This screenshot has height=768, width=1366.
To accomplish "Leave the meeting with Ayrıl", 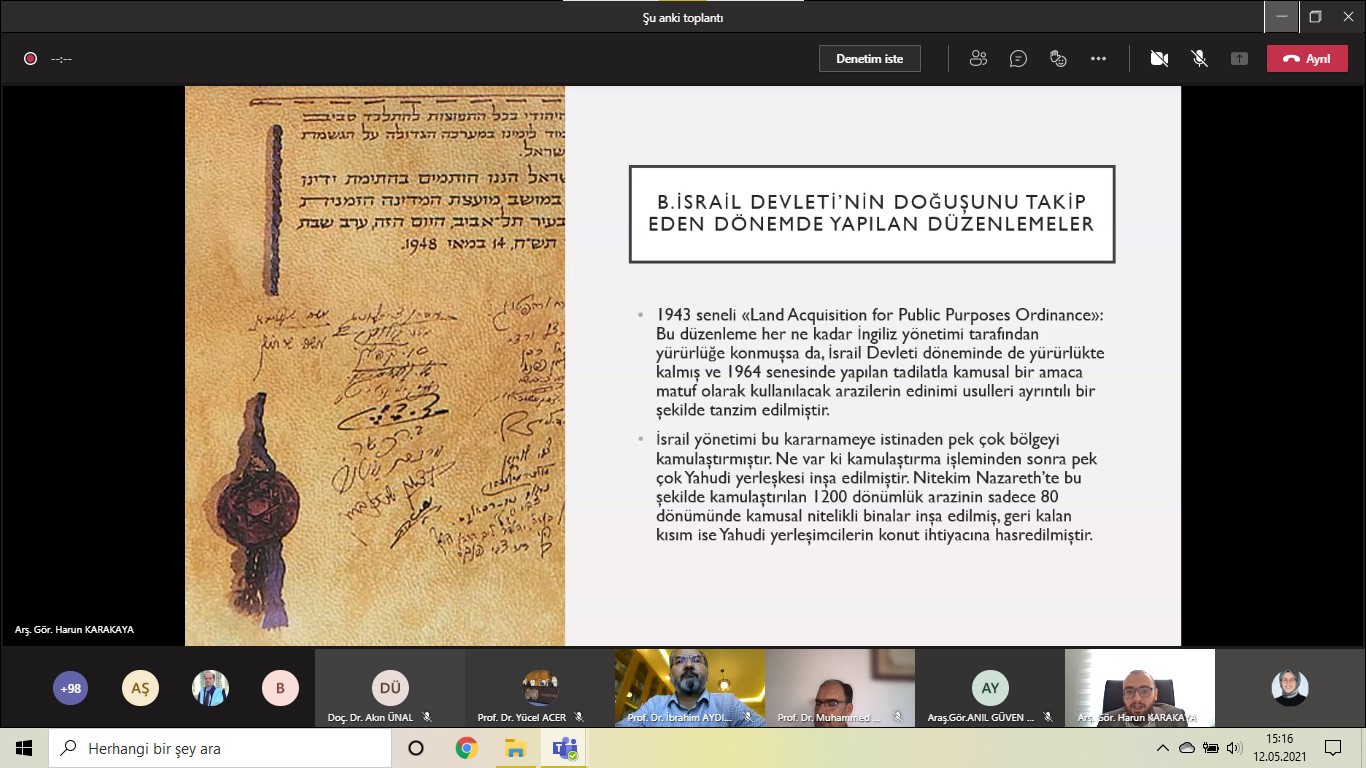I will [x=1307, y=58].
